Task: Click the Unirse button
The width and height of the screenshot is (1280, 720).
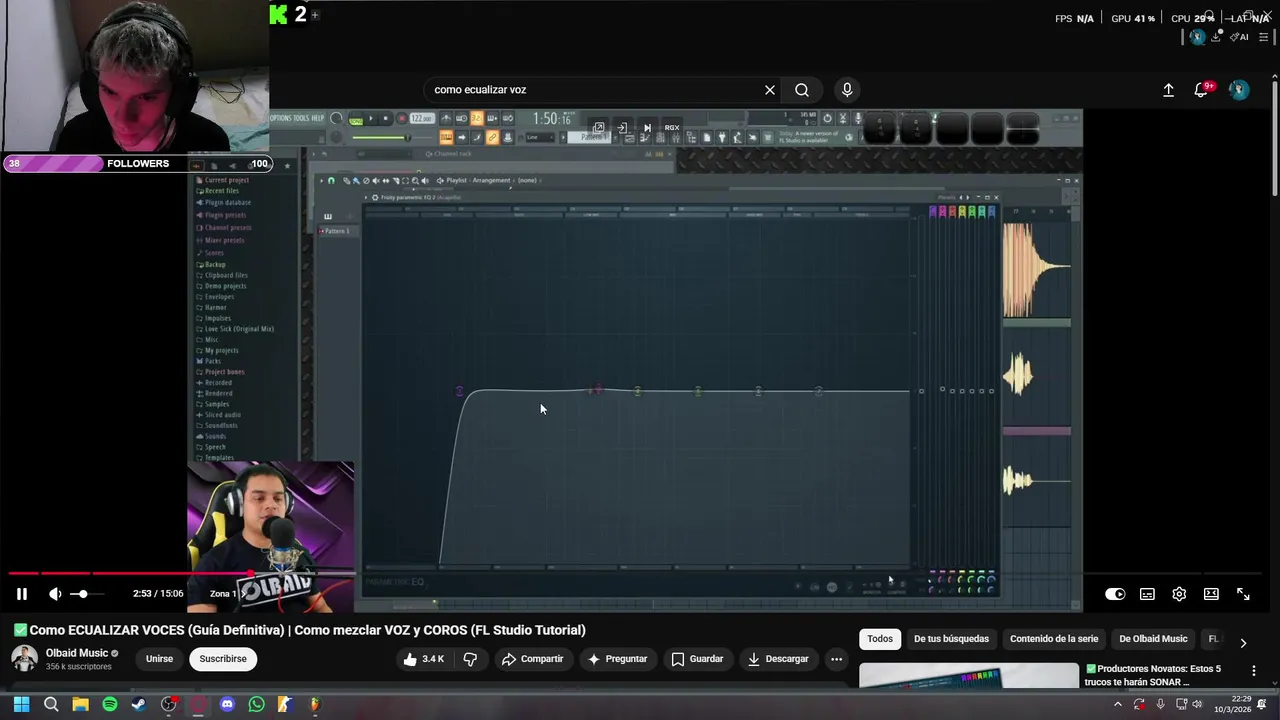Action: click(159, 659)
